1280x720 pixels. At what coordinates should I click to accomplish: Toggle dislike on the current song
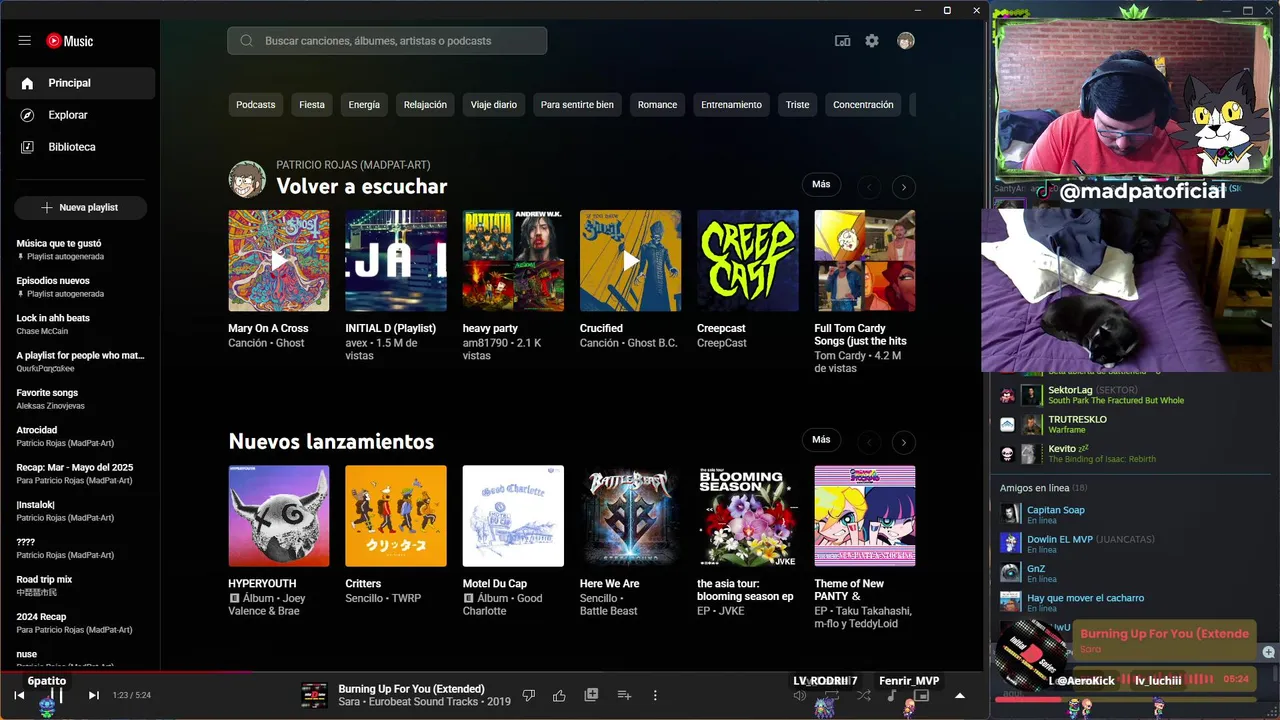[x=529, y=695]
